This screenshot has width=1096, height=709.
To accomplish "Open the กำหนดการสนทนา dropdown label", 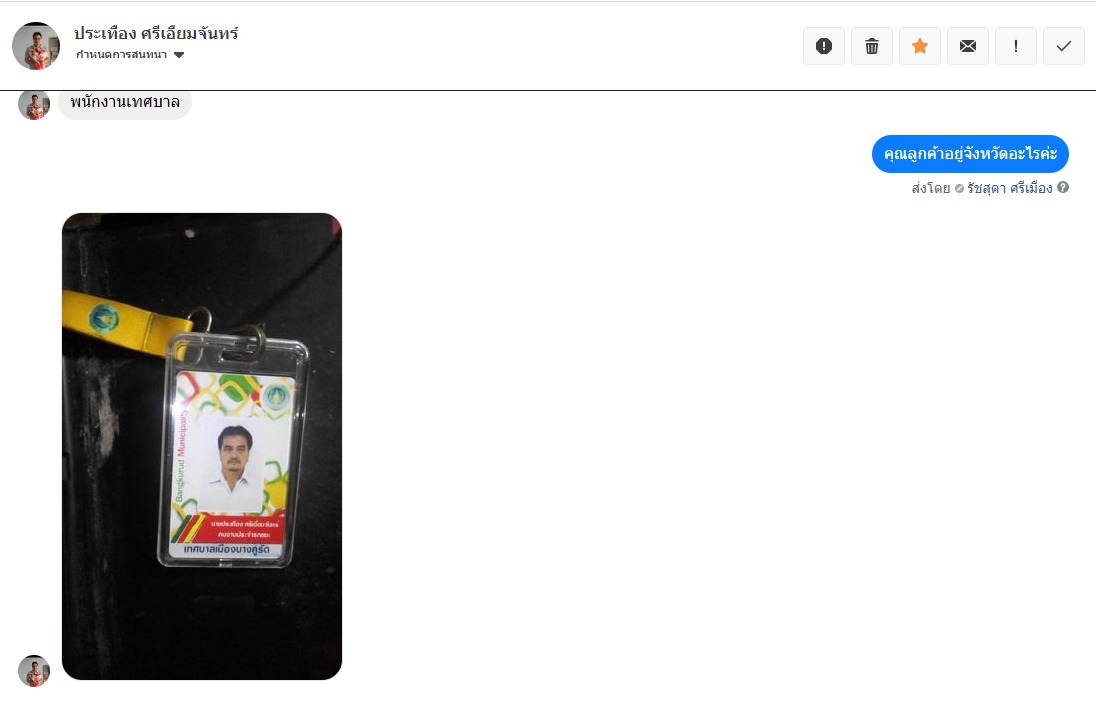I will (121, 55).
